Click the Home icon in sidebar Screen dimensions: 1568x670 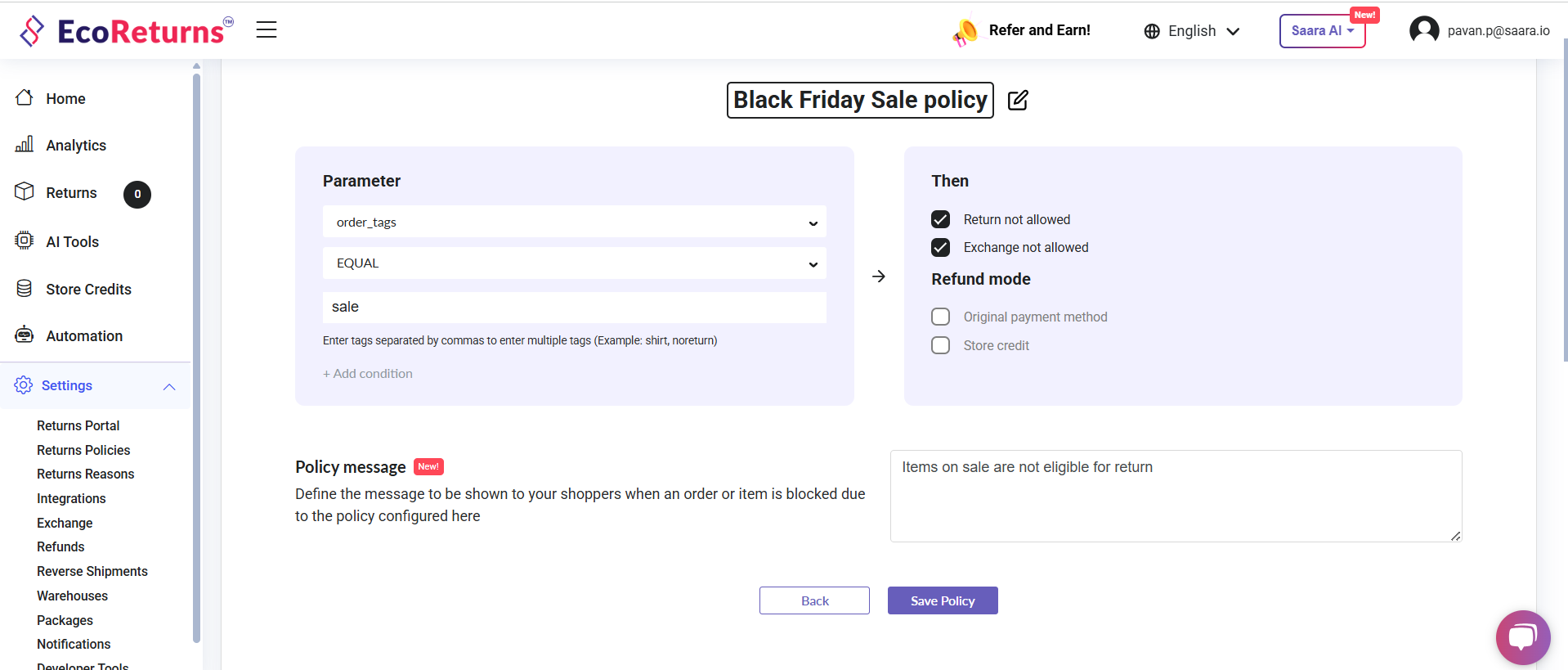click(x=25, y=98)
